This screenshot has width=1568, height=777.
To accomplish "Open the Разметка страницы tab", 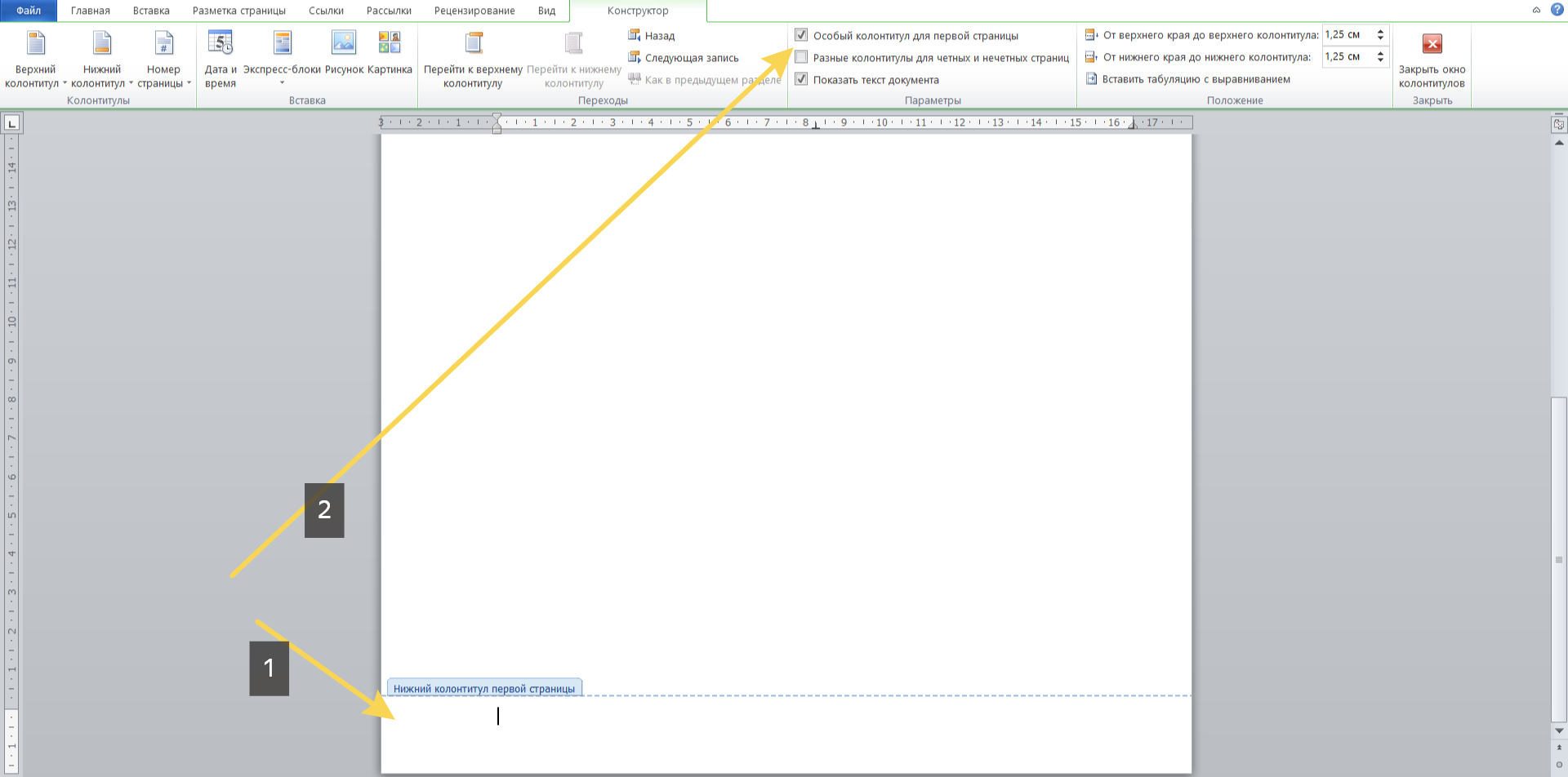I will (x=238, y=11).
